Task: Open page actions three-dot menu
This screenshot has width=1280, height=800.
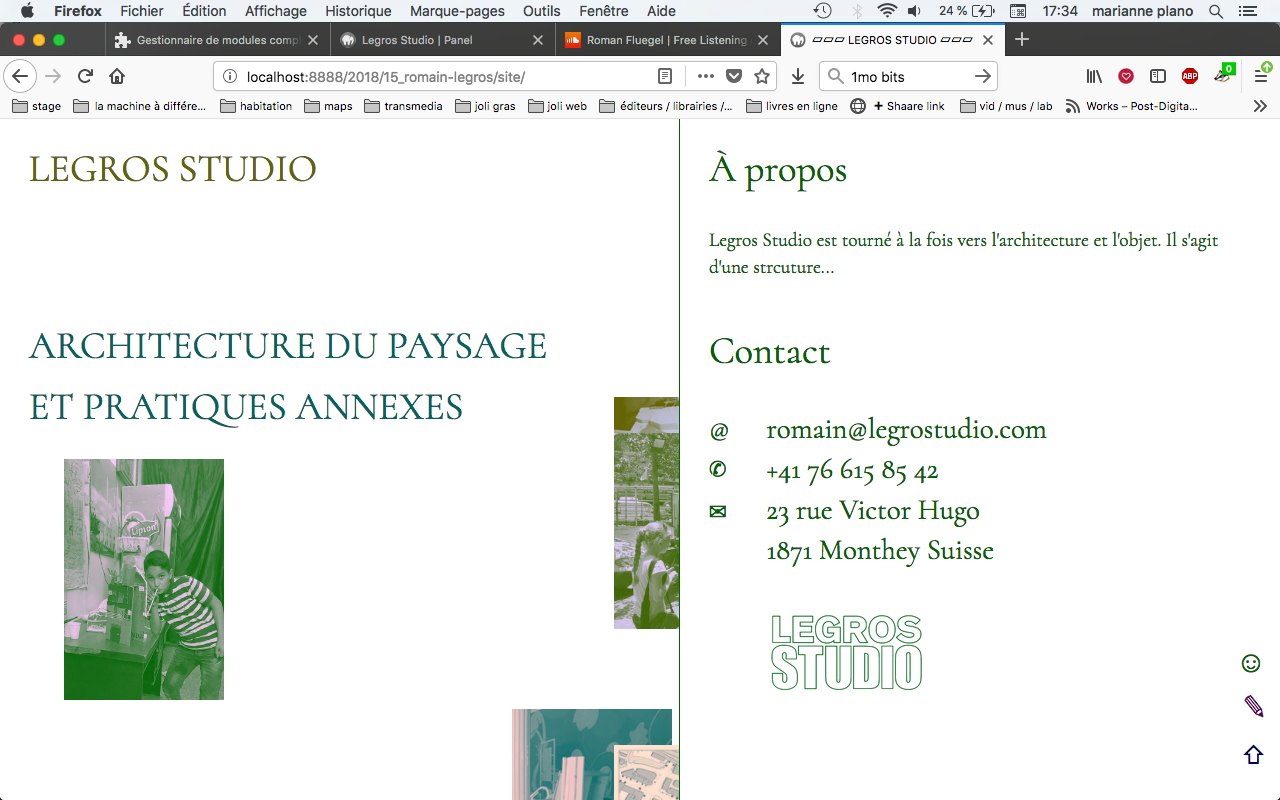Action: tap(706, 76)
